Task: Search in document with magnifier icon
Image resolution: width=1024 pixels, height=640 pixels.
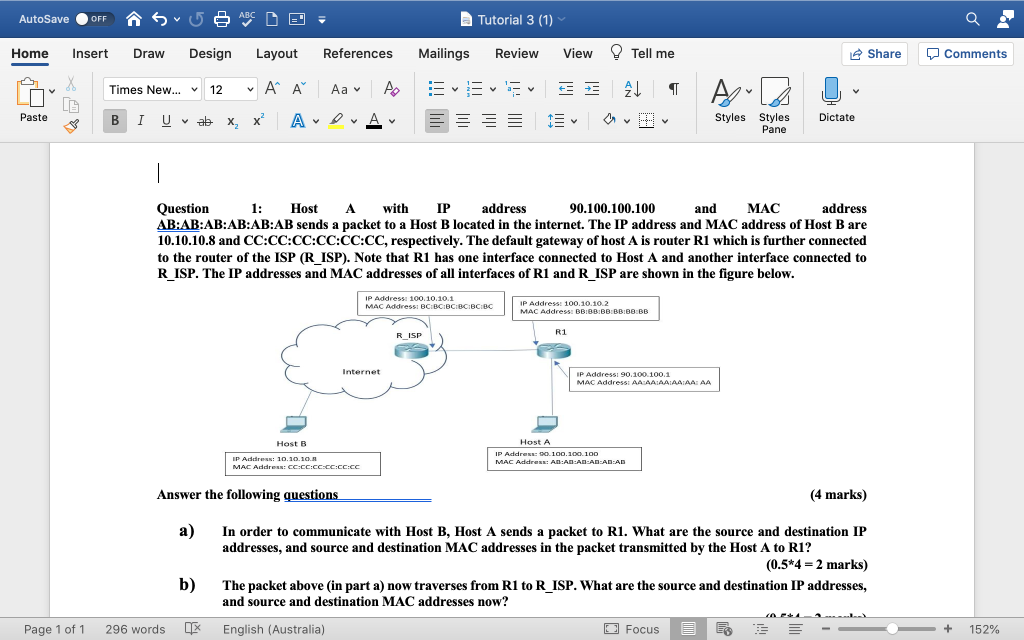Action: click(972, 19)
